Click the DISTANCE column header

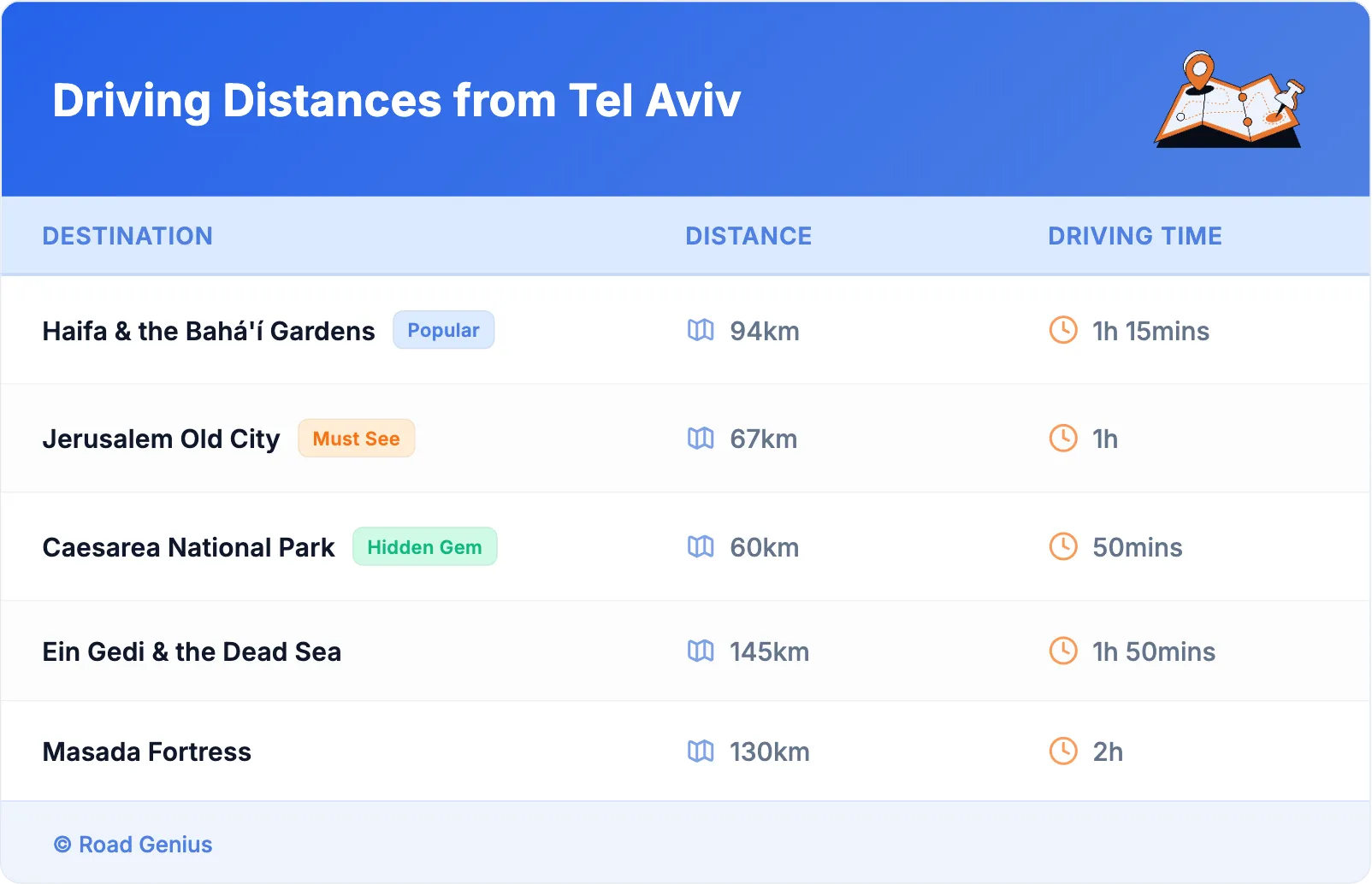tap(748, 236)
